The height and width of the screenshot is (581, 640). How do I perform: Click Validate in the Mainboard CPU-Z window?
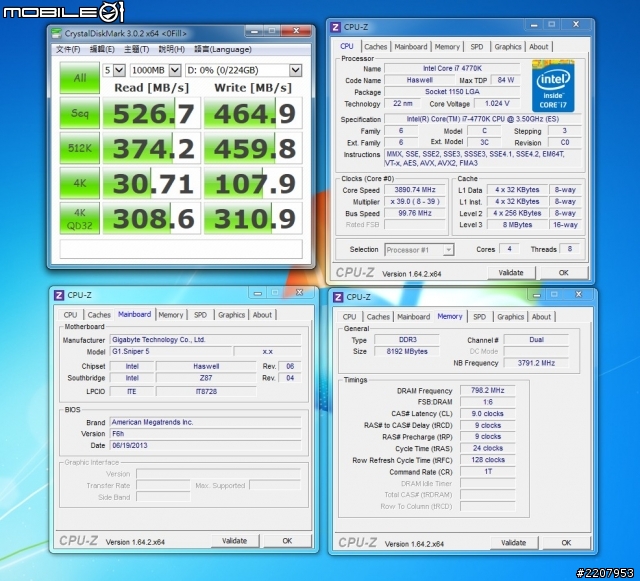(235, 541)
